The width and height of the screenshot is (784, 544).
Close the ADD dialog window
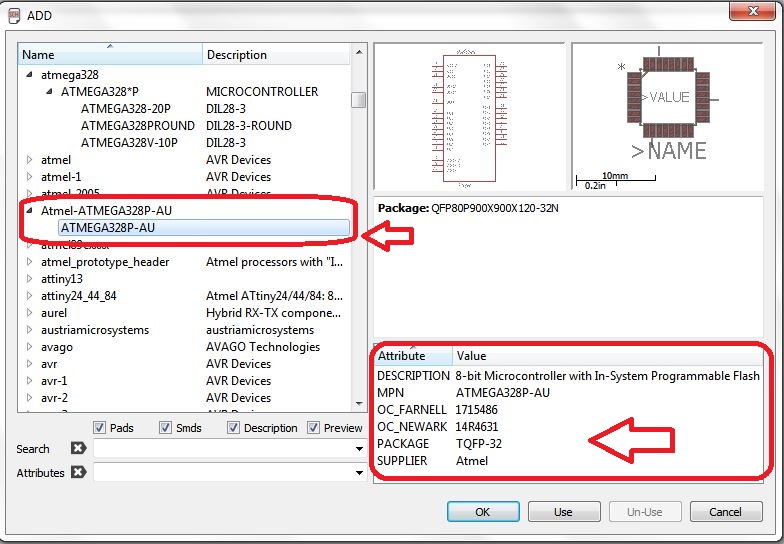click(753, 11)
